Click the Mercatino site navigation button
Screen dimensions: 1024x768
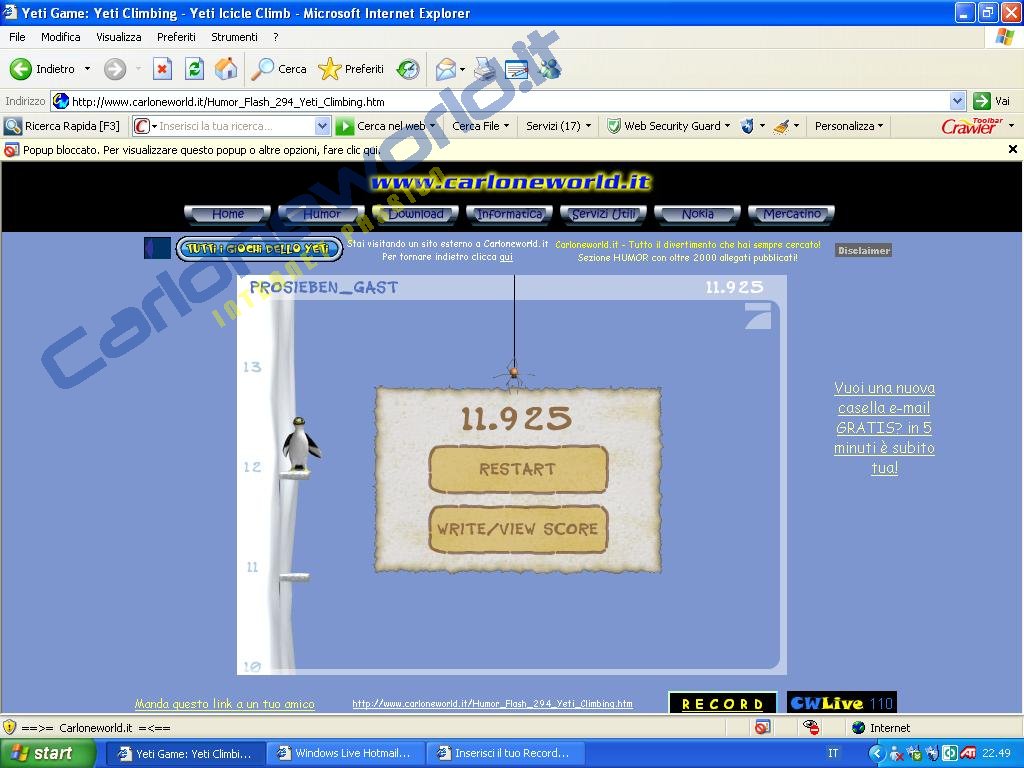(792, 214)
